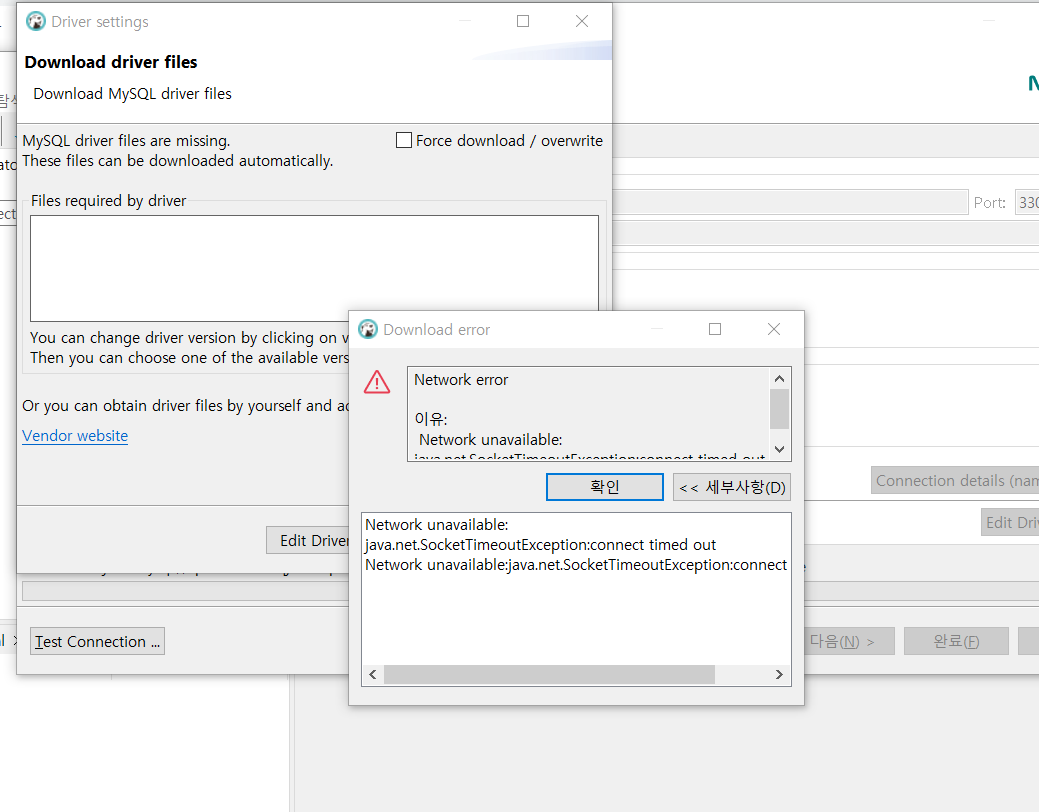Click the DBeaver icon in Download error title
Viewport: 1039px width, 812px height.
point(368,329)
